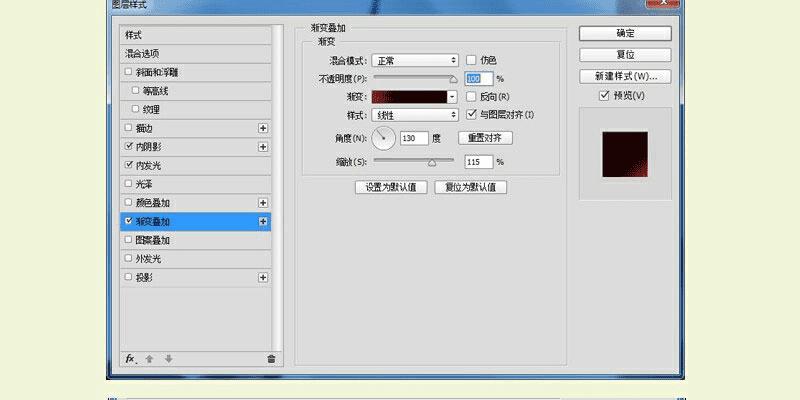Toggle 仿色 dither checkbox
800x400 pixels.
coord(471,60)
